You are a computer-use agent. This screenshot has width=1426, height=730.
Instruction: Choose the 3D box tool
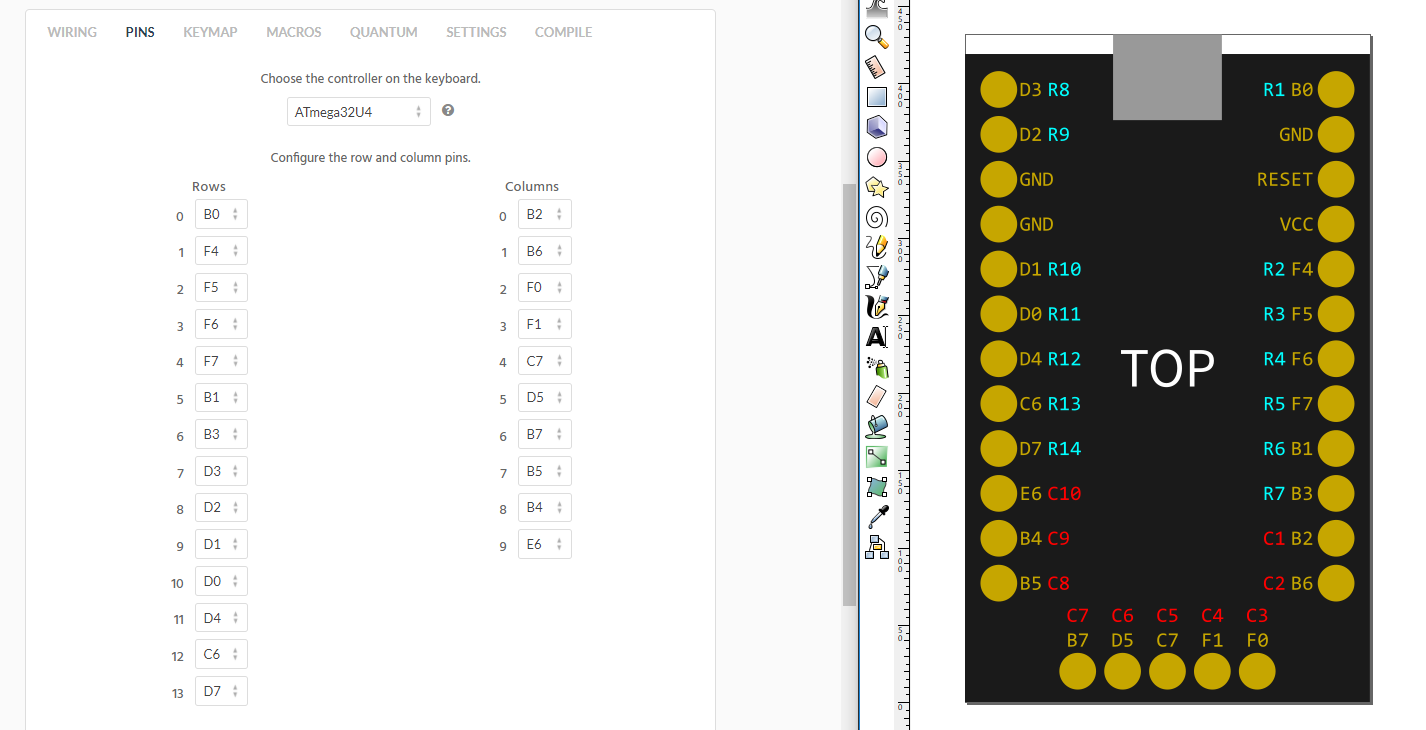coord(876,127)
